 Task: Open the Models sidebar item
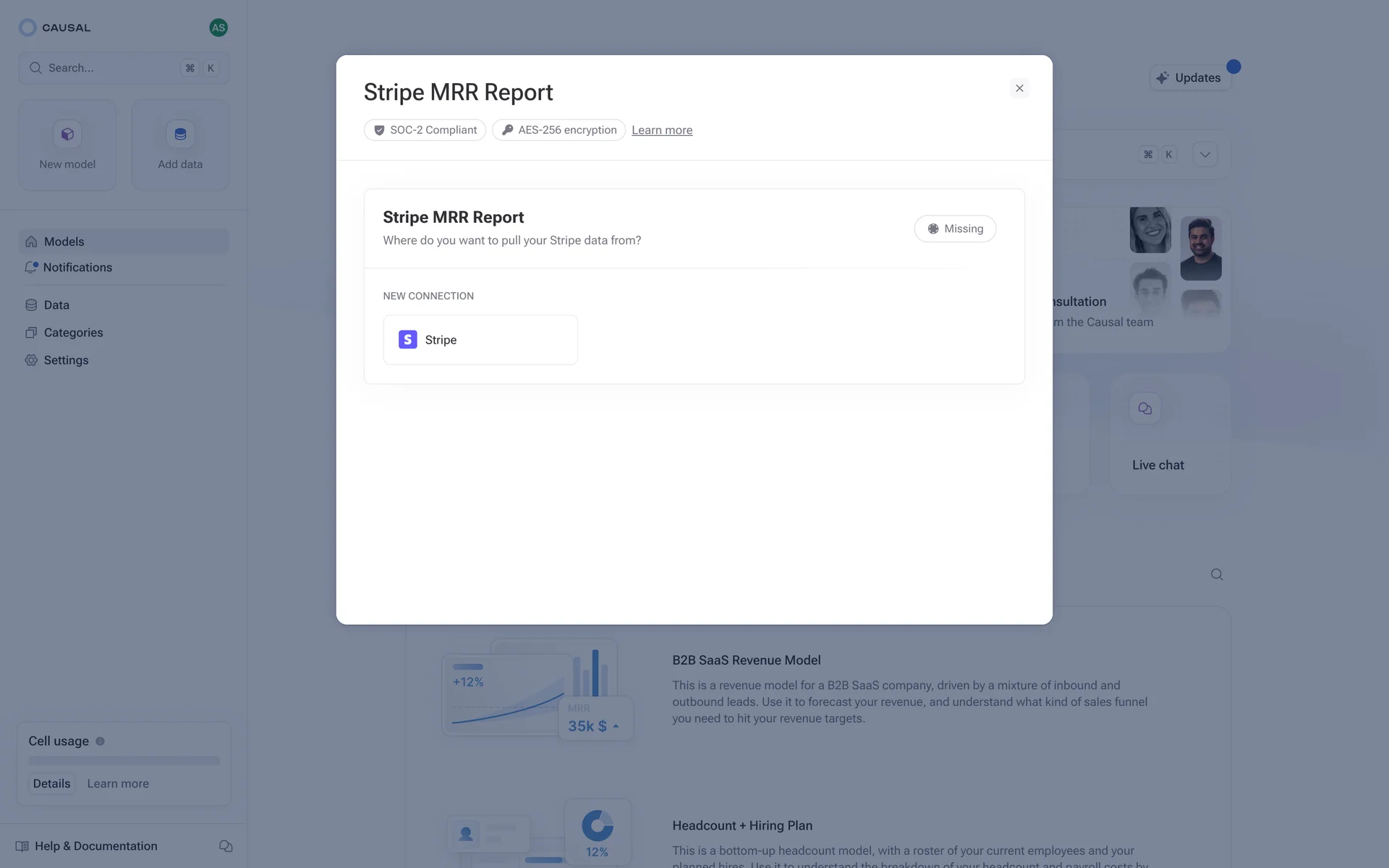(64, 242)
